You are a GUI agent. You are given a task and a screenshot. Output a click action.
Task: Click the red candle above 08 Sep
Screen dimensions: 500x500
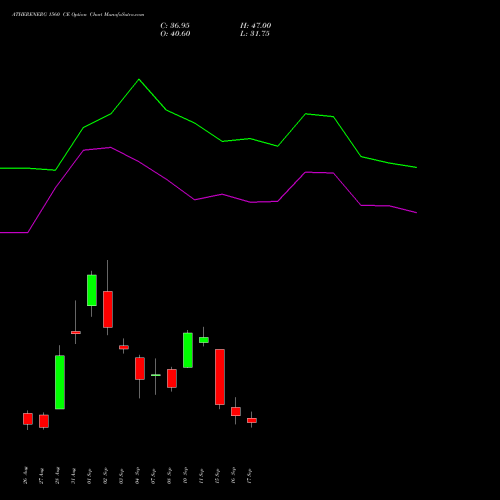pos(172,378)
